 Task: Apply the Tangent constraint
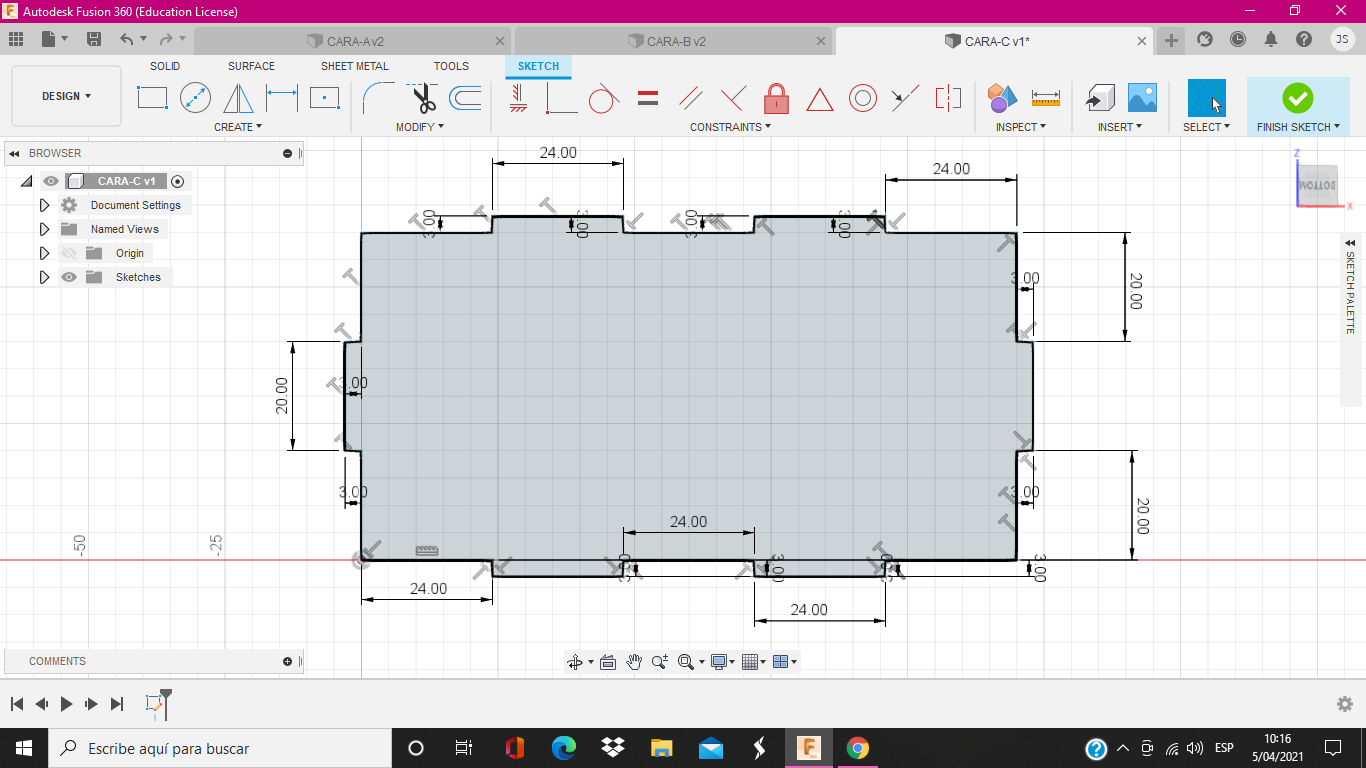[603, 98]
